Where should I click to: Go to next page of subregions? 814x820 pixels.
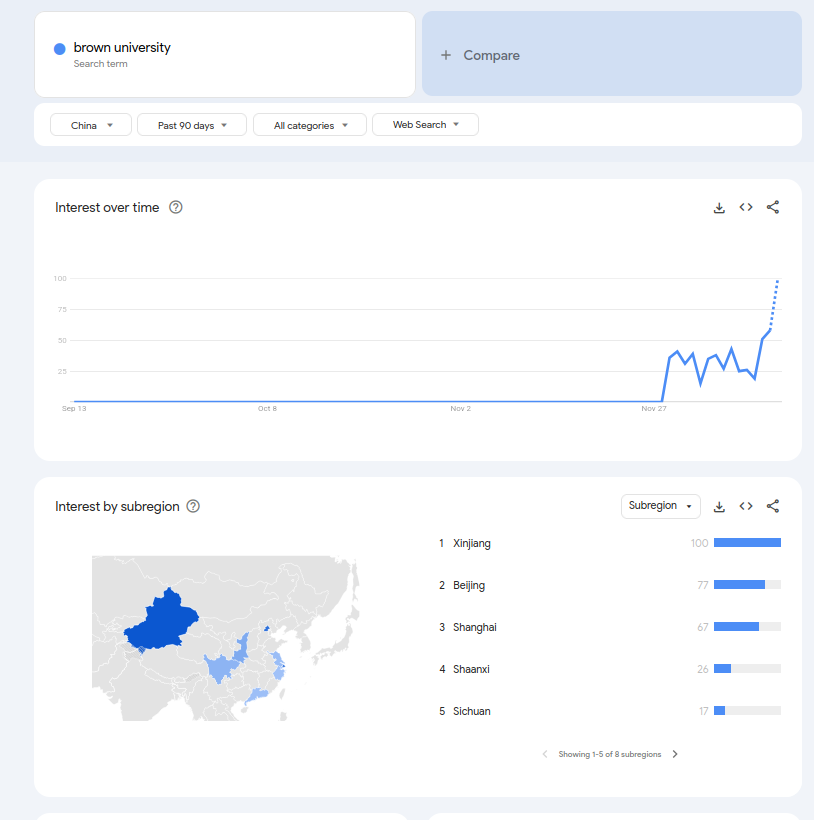(675, 754)
